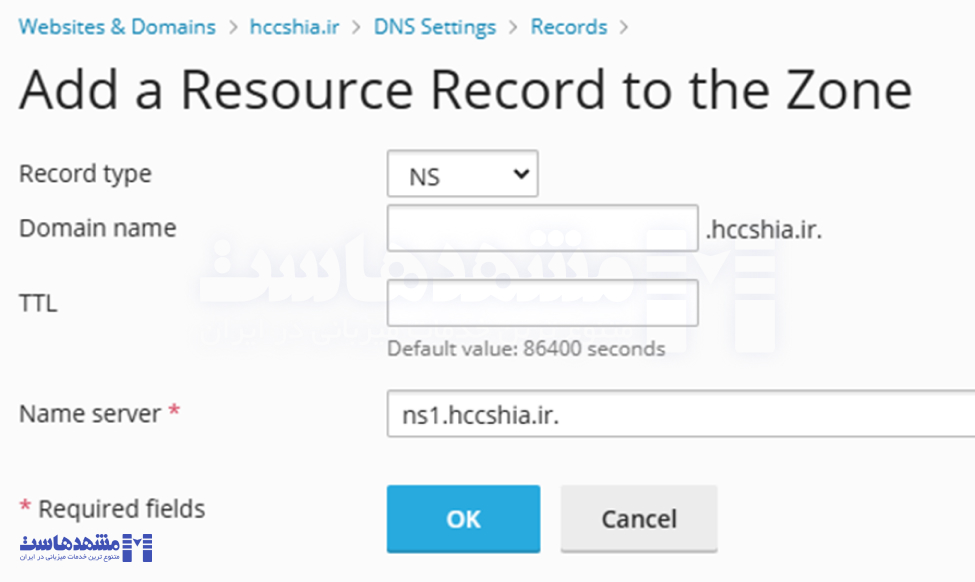
Task: Expand the record type combo box arrow
Action: (521, 173)
